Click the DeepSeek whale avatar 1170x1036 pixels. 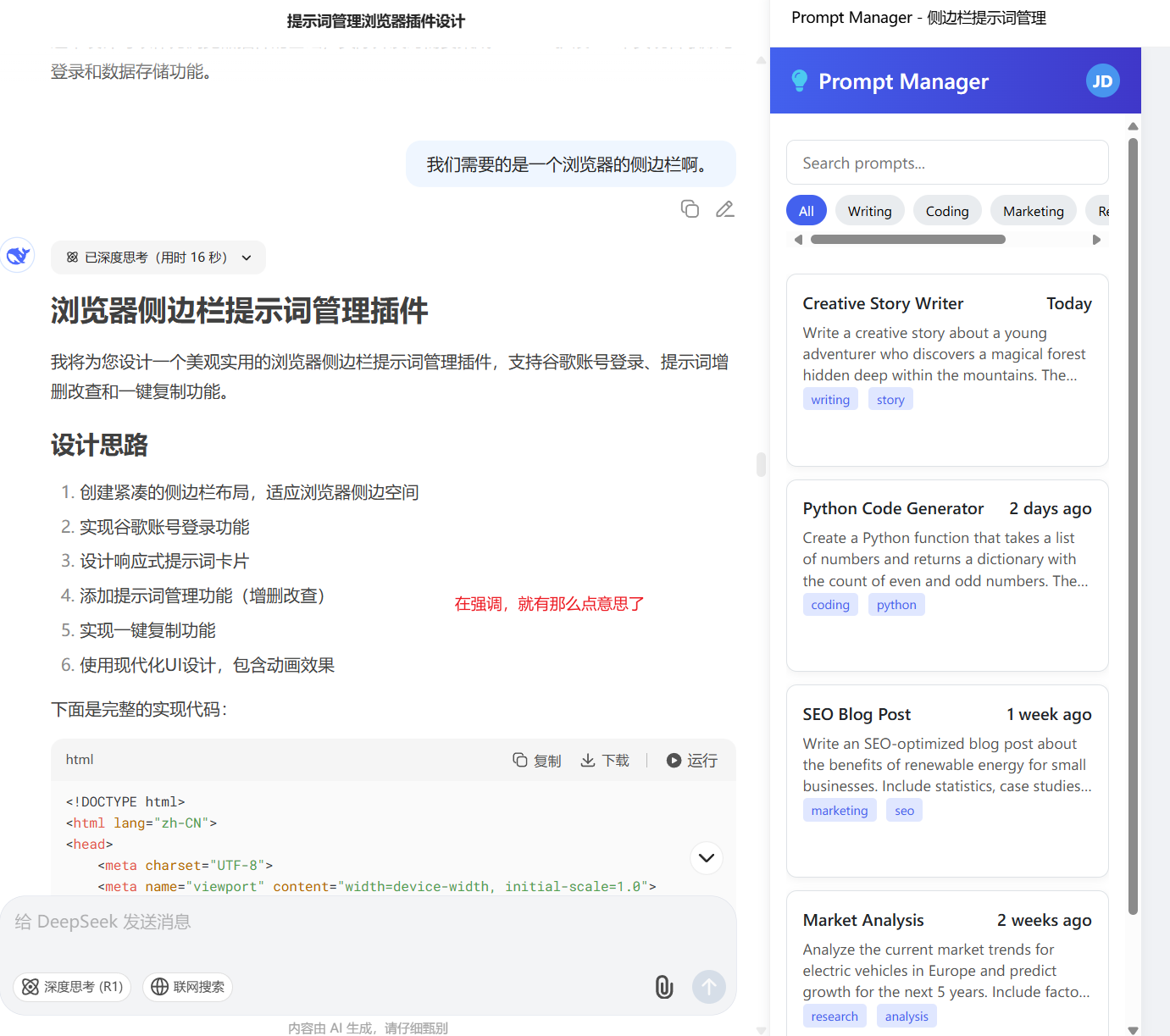[x=18, y=256]
